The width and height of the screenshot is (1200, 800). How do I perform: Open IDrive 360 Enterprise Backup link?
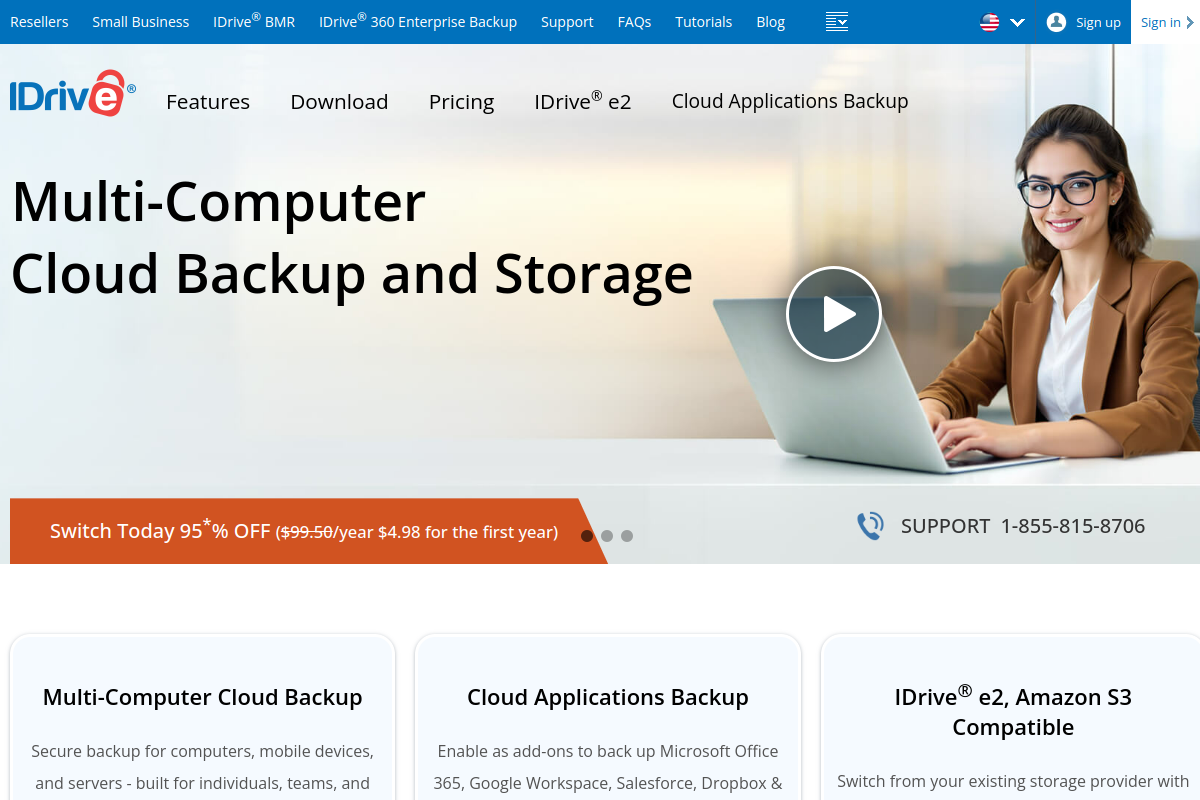click(x=418, y=21)
